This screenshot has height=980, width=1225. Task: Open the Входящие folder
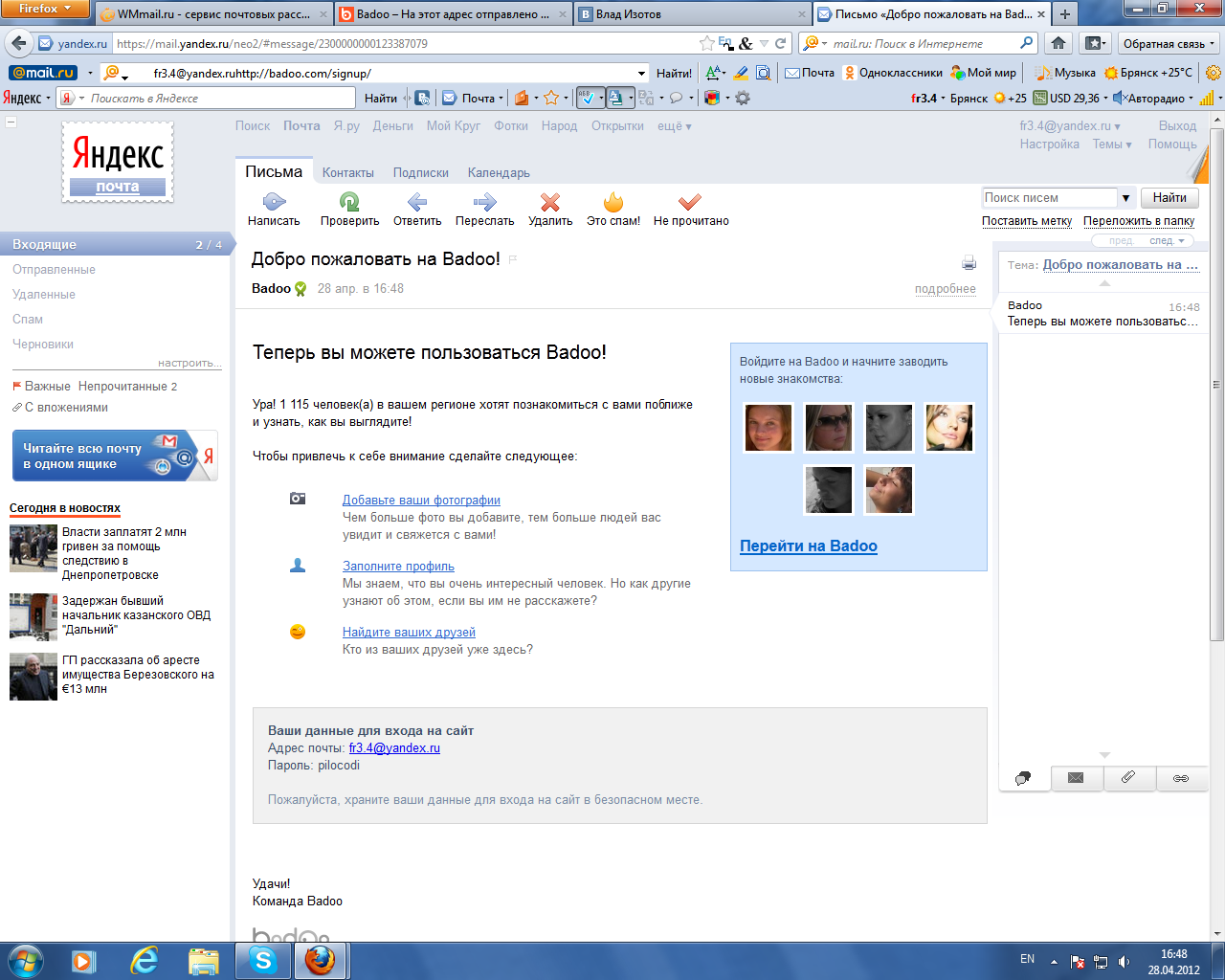click(117, 244)
